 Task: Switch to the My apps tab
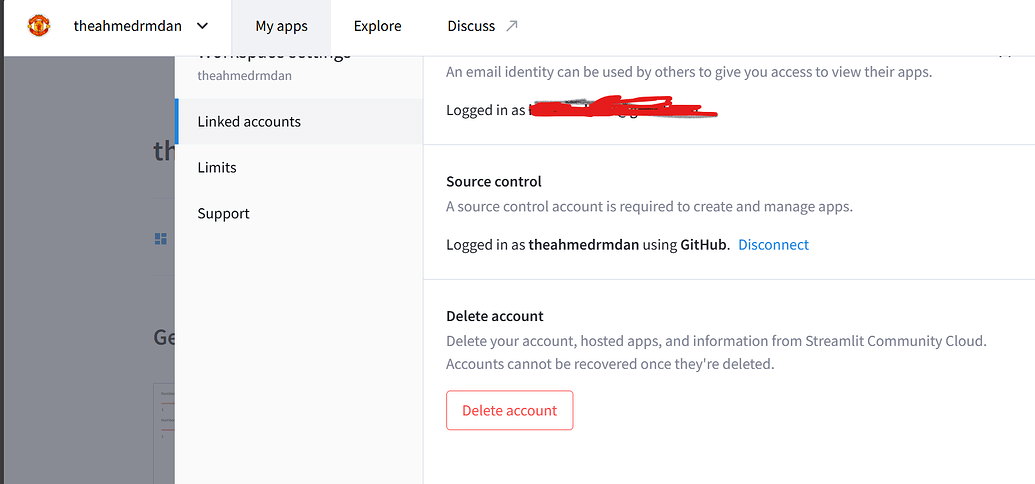pyautogui.click(x=281, y=26)
